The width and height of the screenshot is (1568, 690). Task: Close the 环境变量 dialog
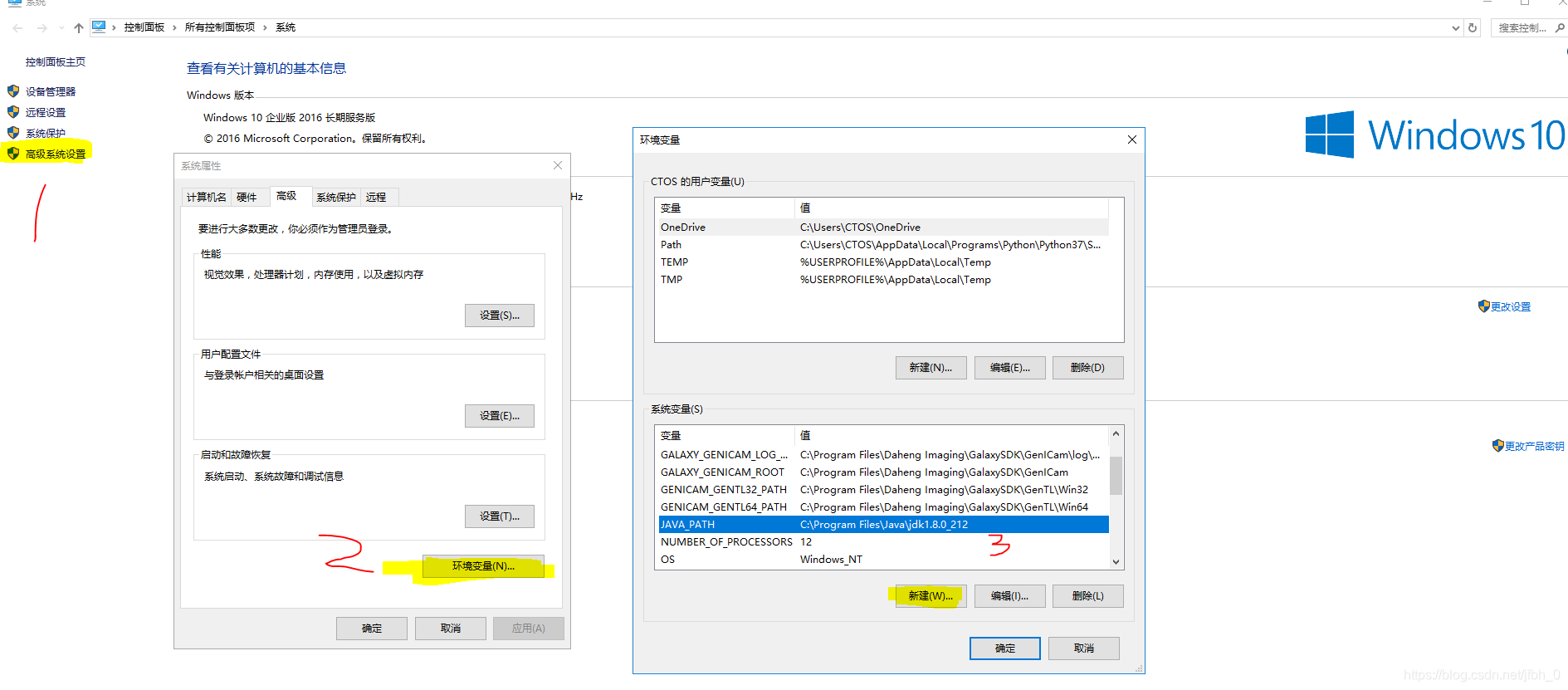tap(1131, 139)
